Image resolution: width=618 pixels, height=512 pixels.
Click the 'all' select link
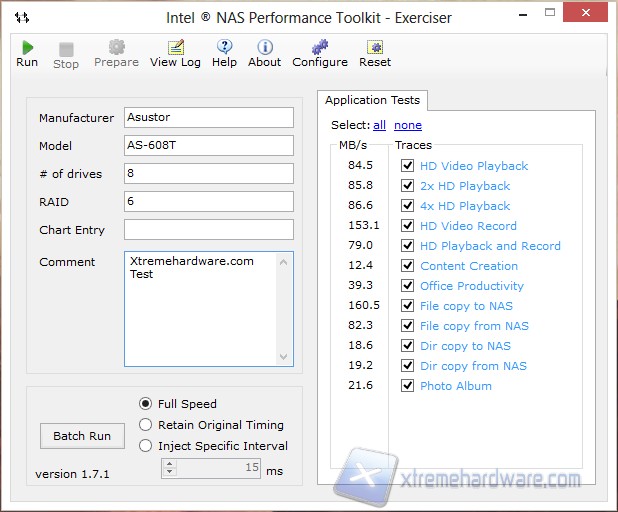(379, 126)
